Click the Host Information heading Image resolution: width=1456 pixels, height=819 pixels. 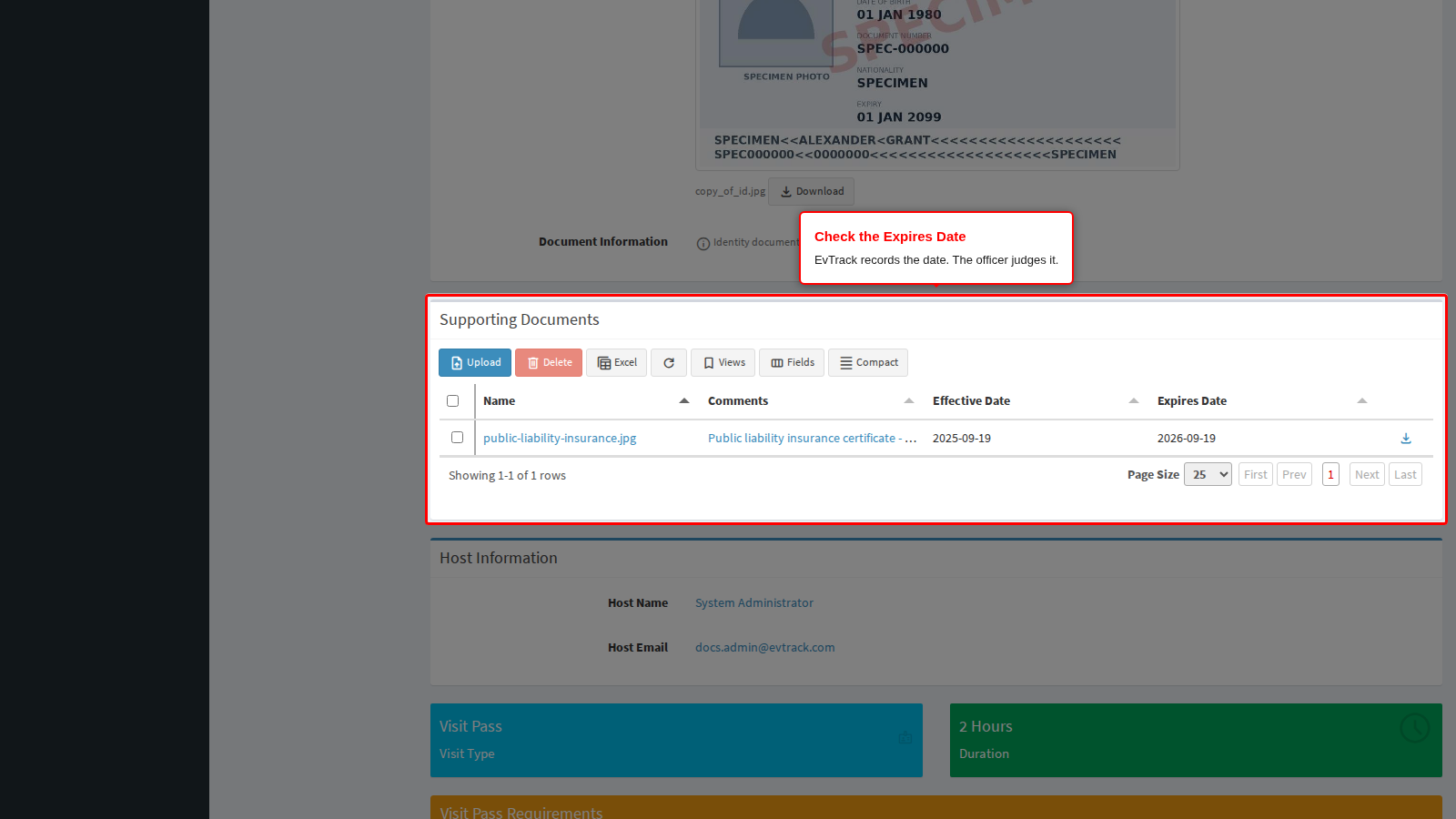click(x=498, y=558)
